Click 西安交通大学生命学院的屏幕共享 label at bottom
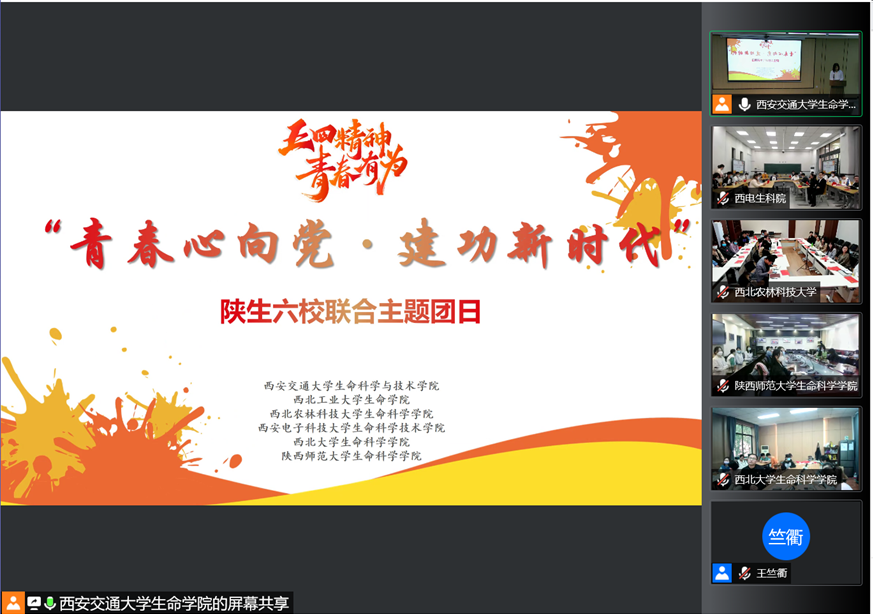This screenshot has height=614, width=873. [x=174, y=603]
